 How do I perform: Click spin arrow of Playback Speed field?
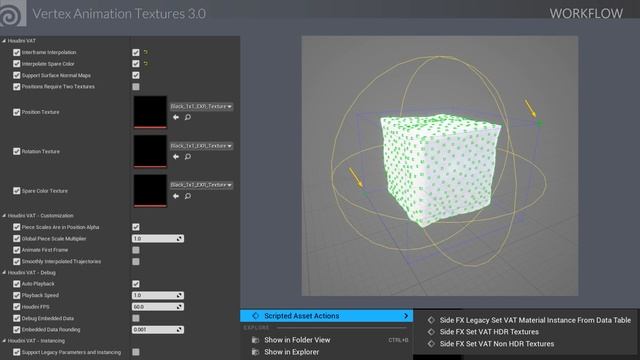(179, 296)
